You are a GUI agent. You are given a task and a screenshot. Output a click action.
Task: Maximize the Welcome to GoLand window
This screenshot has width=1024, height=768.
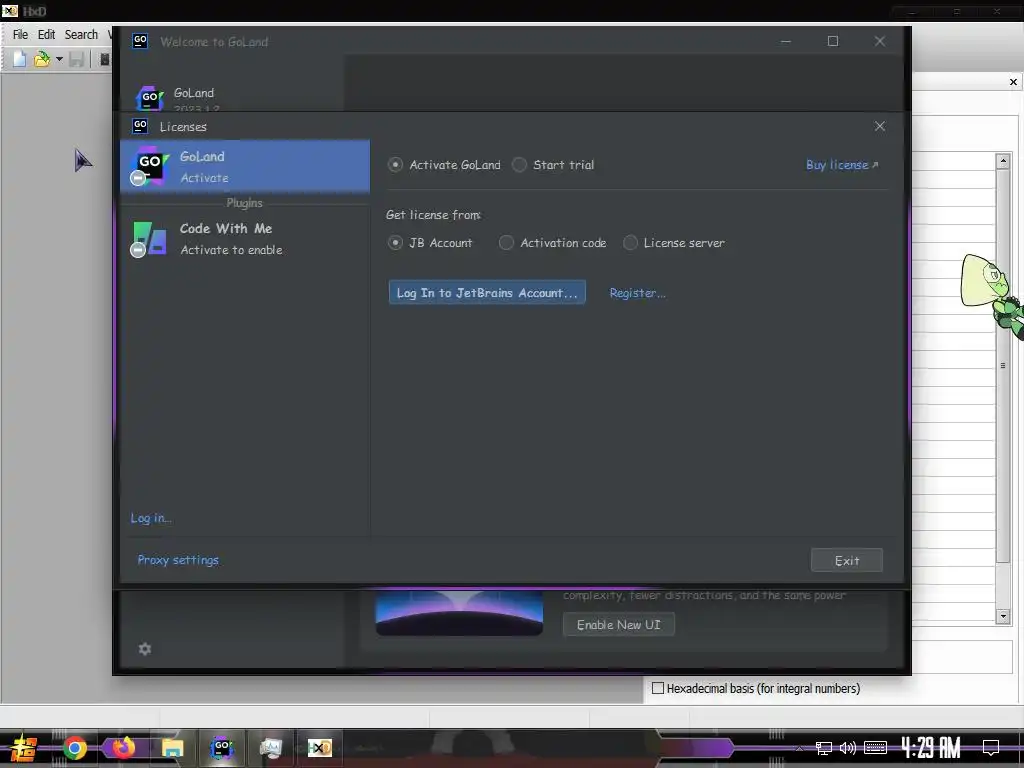tap(833, 41)
